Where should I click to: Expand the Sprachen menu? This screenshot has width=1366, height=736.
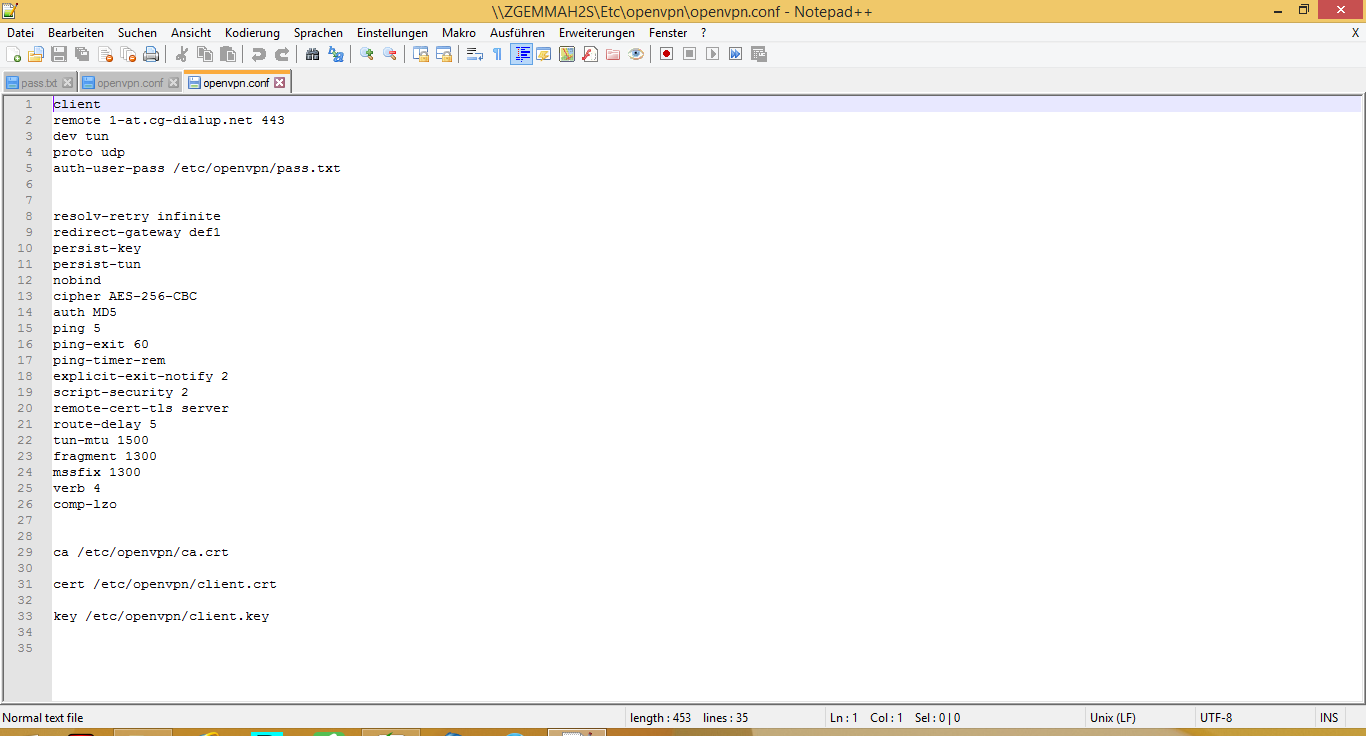coord(318,33)
